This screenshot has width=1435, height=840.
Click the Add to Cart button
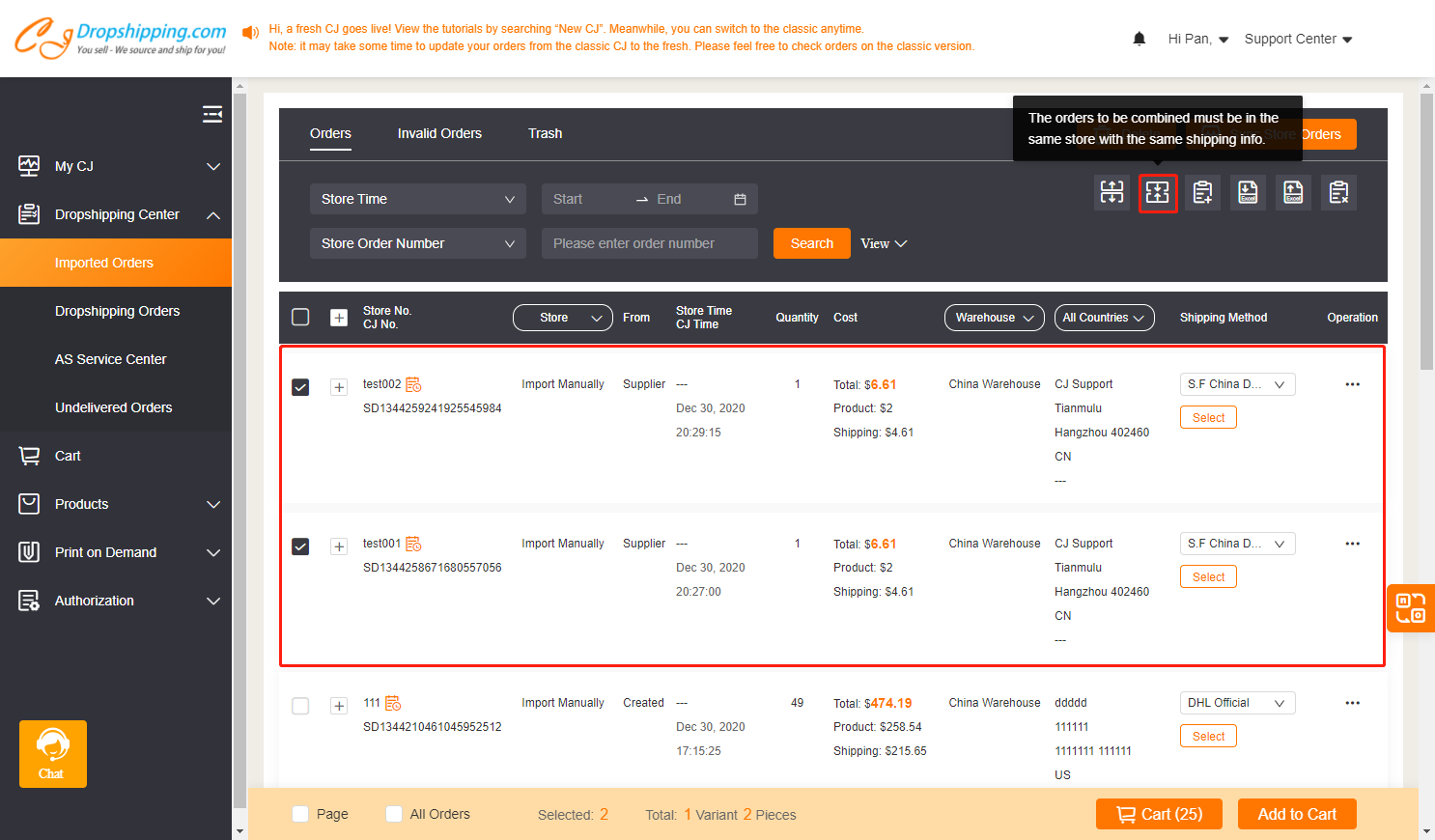coord(1296,814)
